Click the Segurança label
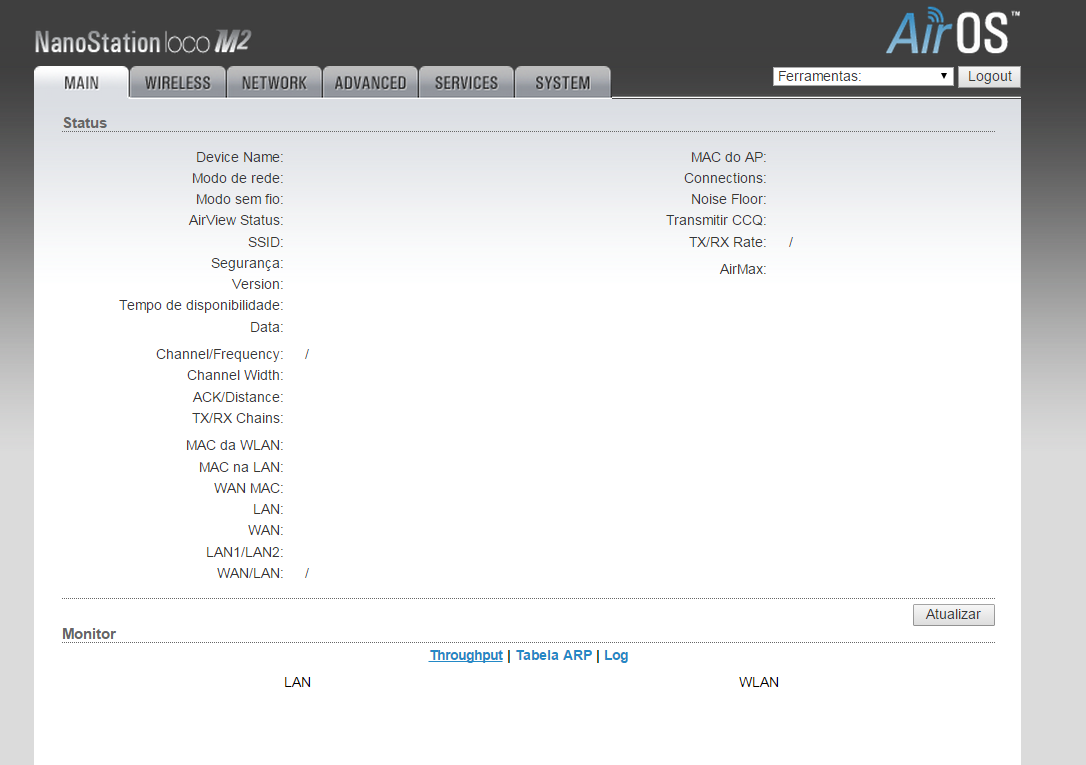This screenshot has height=765, width=1086. pyautogui.click(x=247, y=264)
